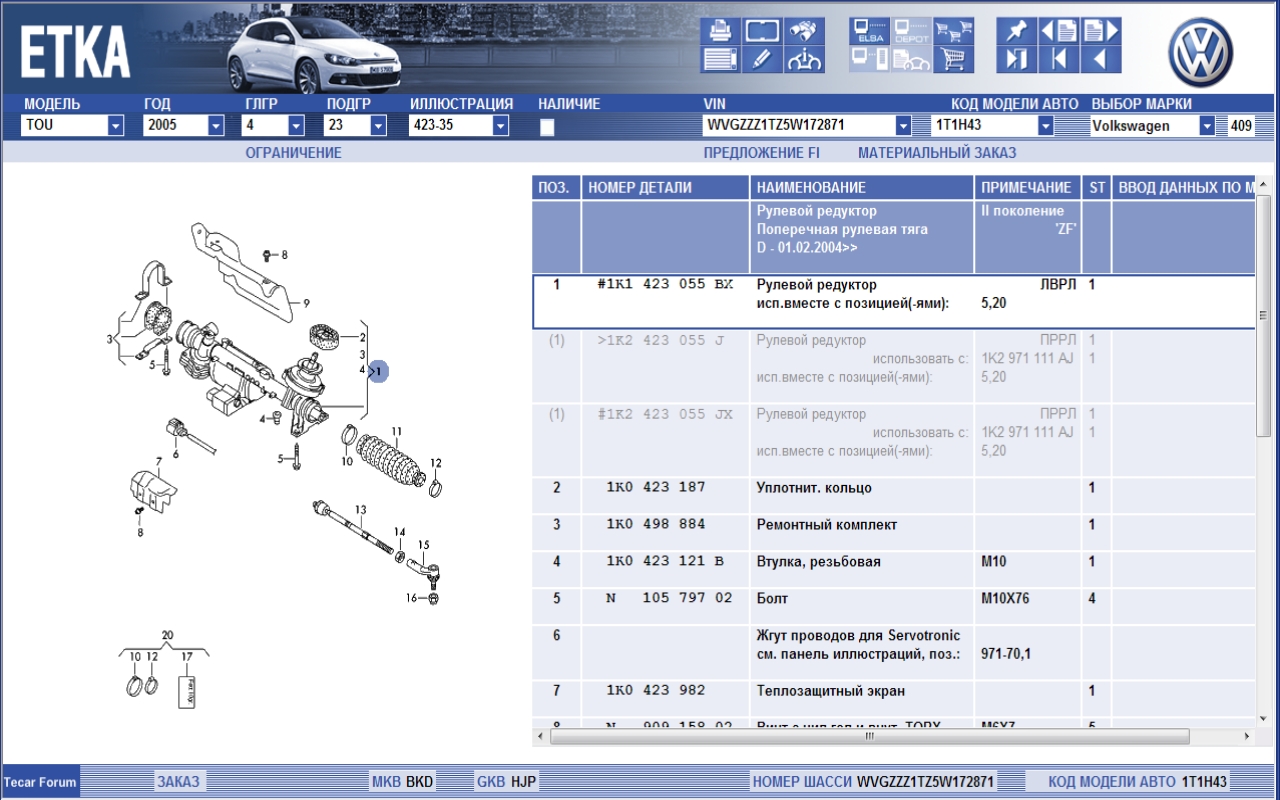Select row Втулка, резьбовая 1K0 423 121 B
1280x800 pixels.
pos(894,570)
